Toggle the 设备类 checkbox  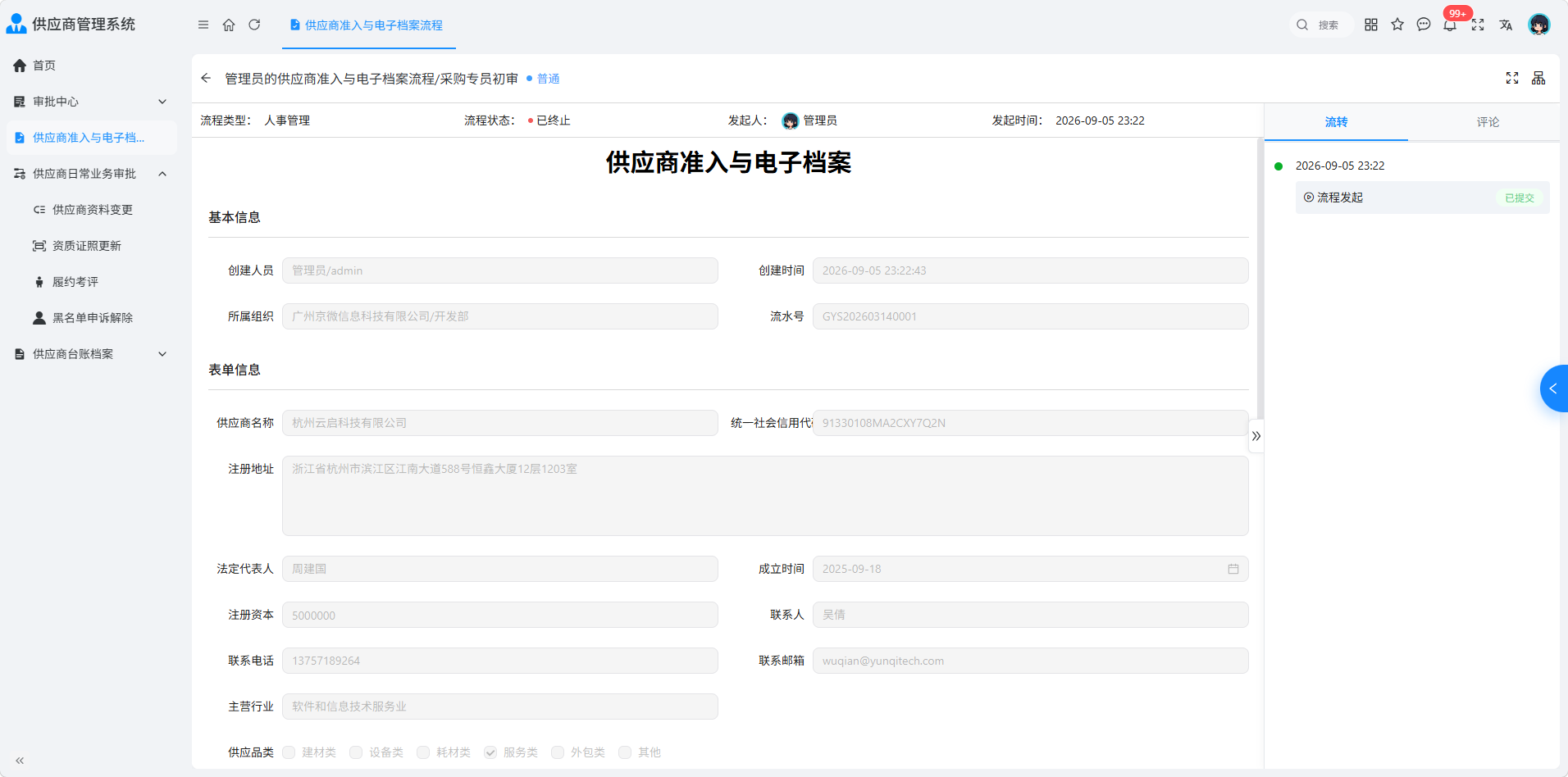click(356, 752)
